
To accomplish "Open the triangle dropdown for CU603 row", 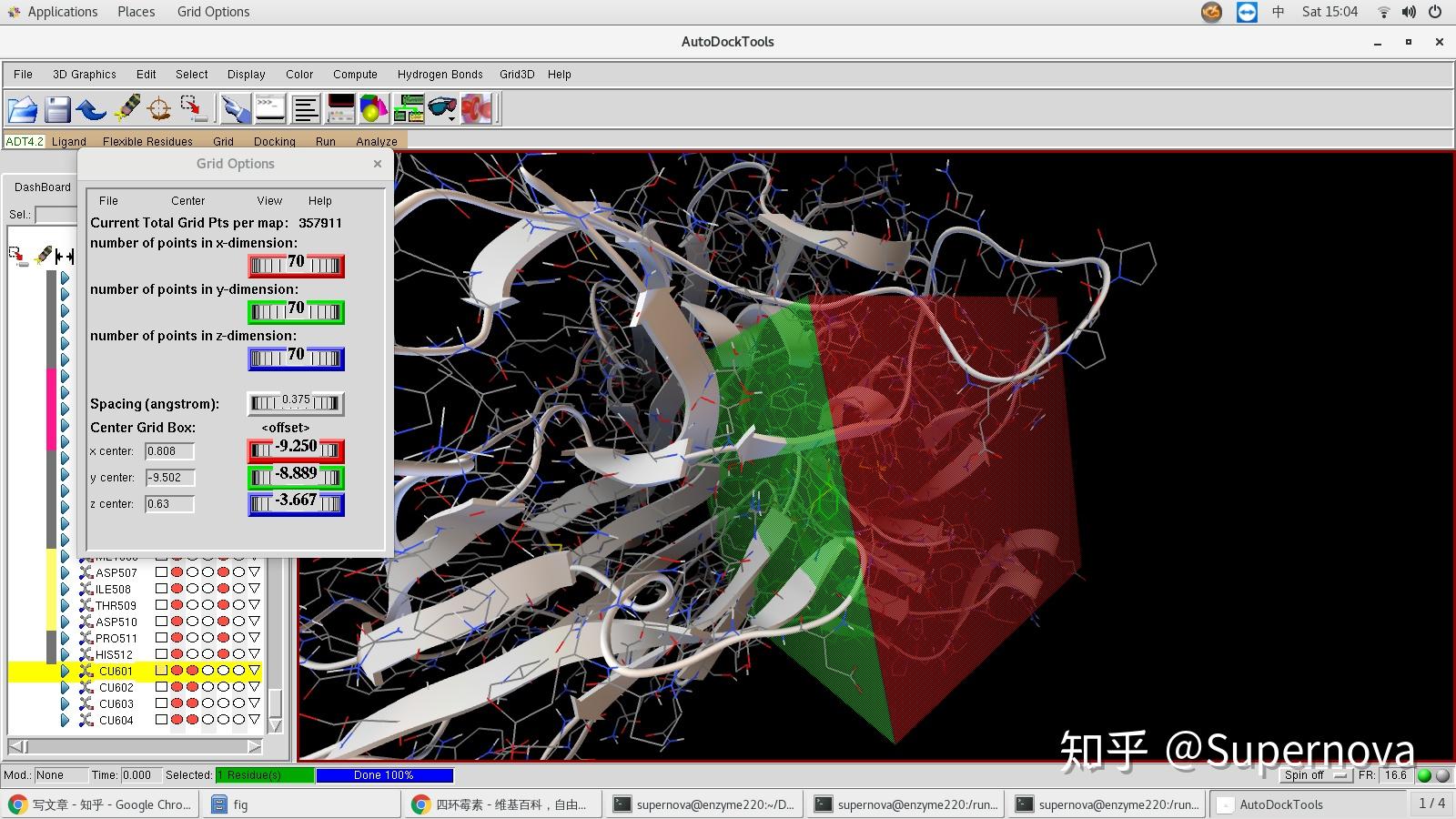I will pyautogui.click(x=254, y=703).
